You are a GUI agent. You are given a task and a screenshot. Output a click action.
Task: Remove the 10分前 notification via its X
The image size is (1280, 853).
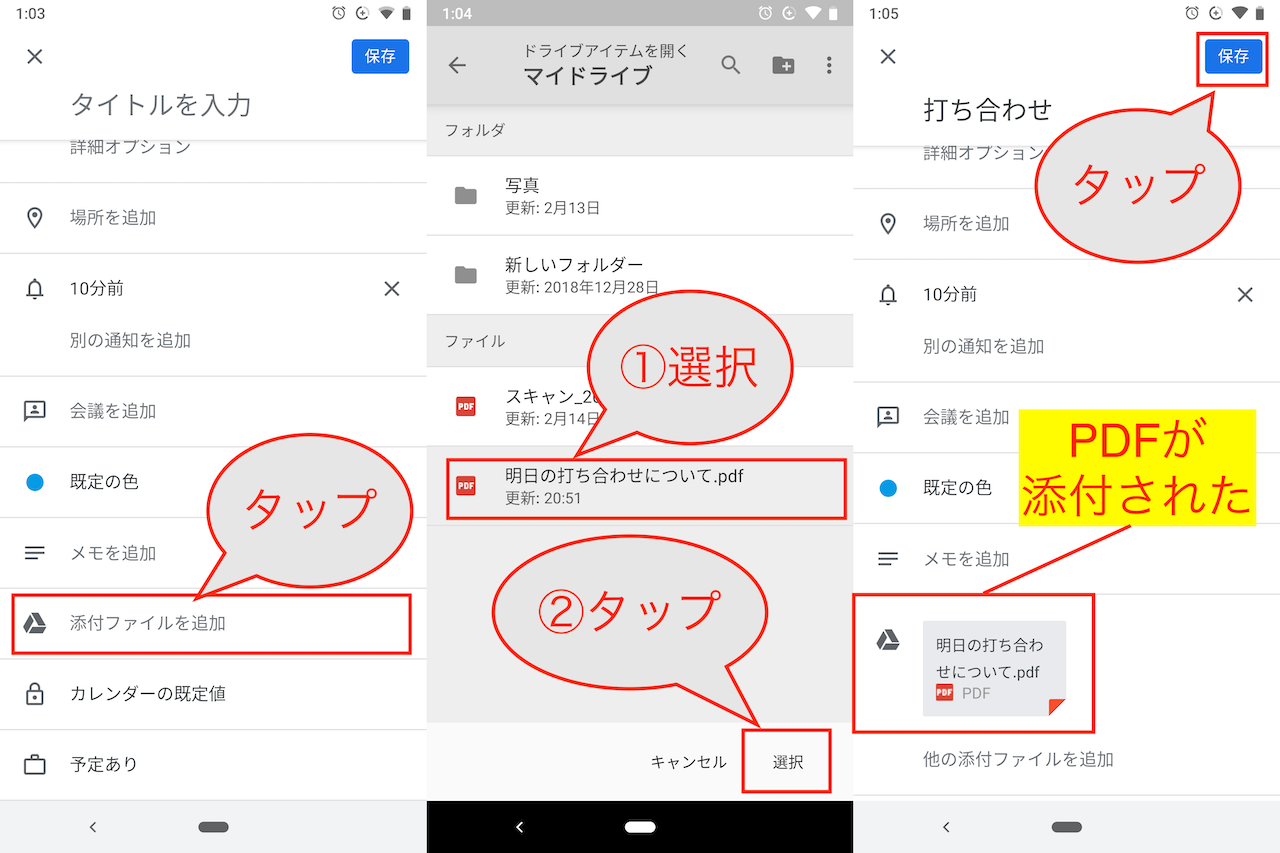392,288
